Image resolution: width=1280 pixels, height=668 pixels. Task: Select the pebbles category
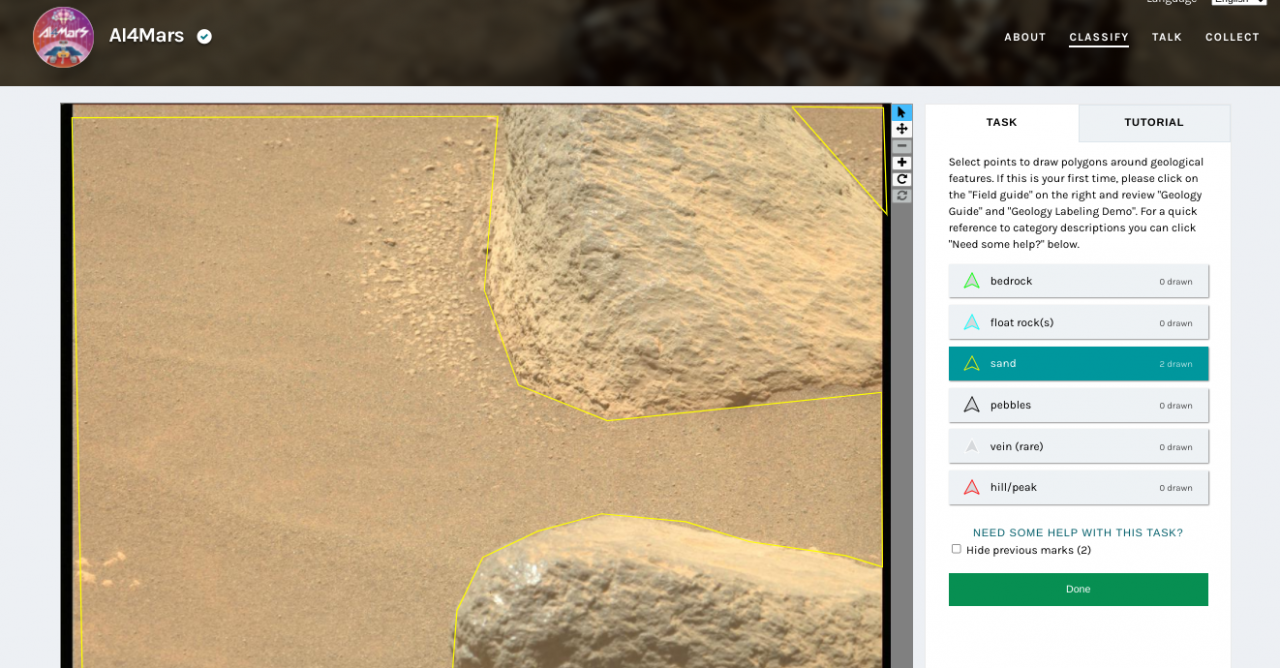pyautogui.click(x=1078, y=405)
